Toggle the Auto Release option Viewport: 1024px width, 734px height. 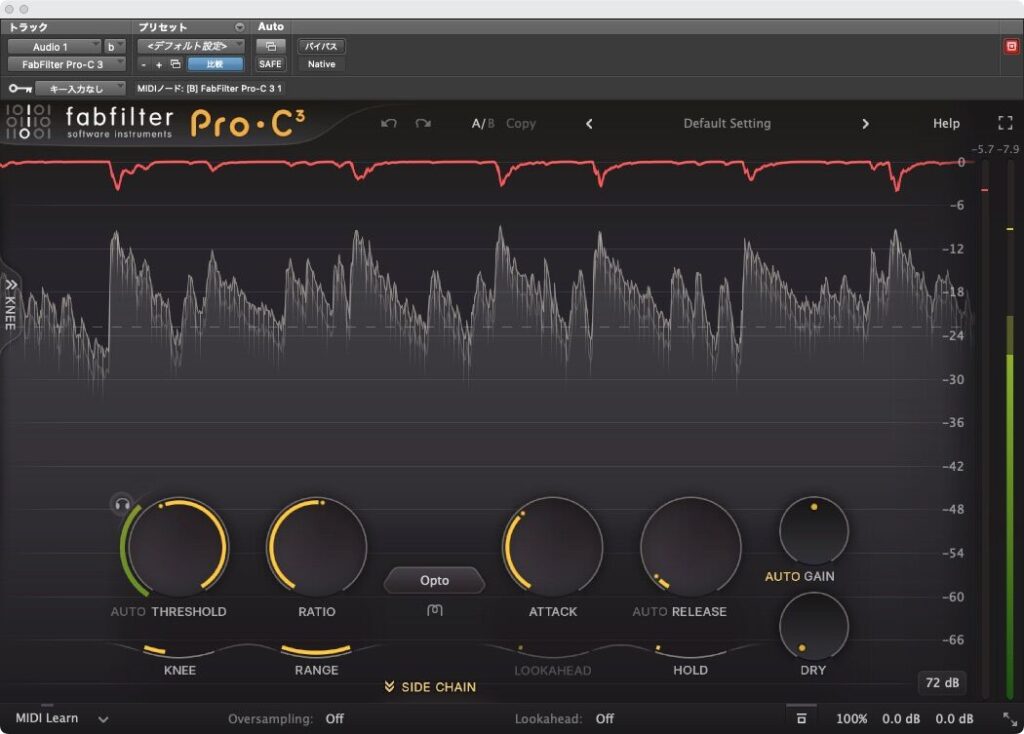(650, 612)
